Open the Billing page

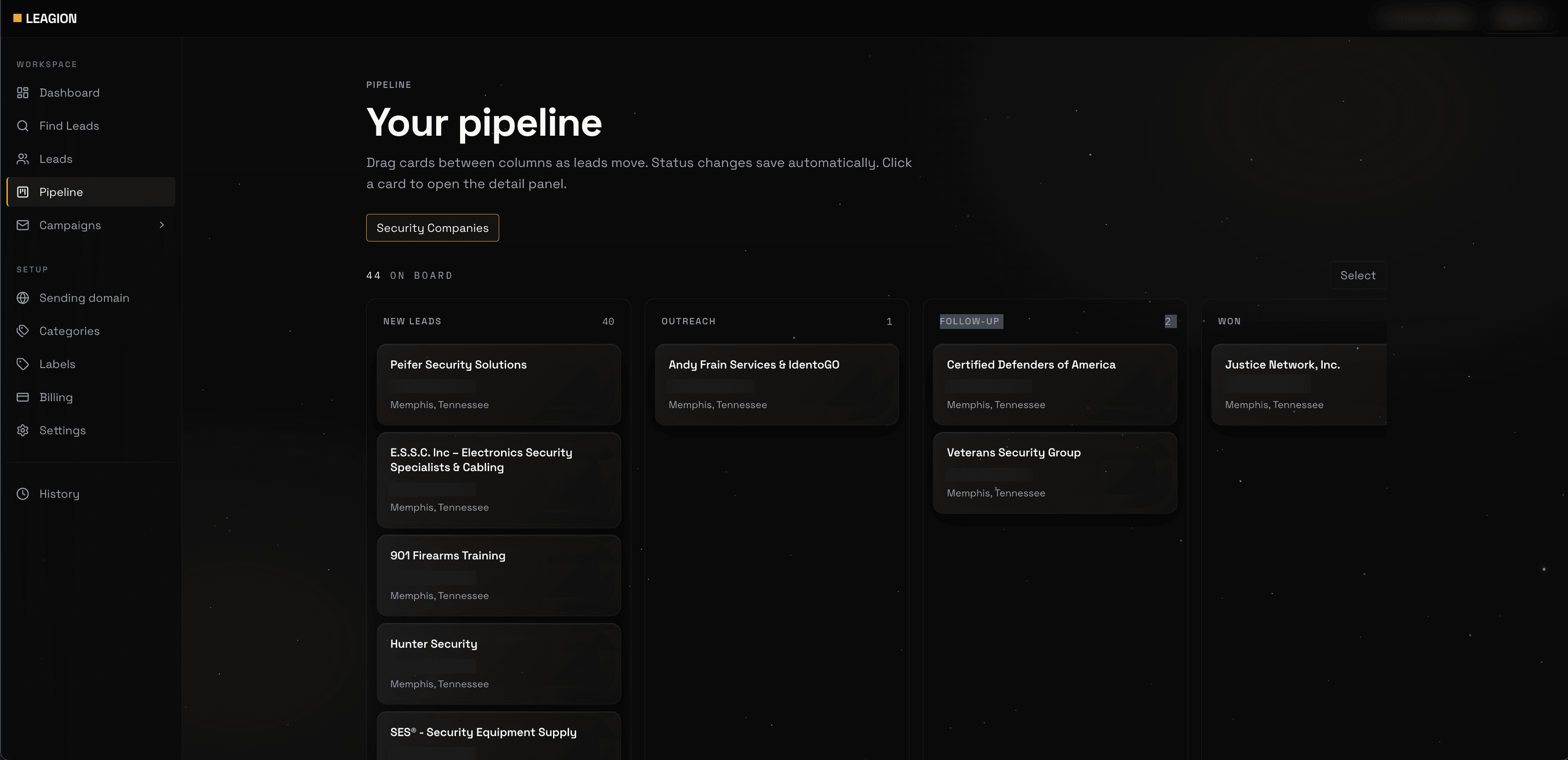tap(91, 397)
